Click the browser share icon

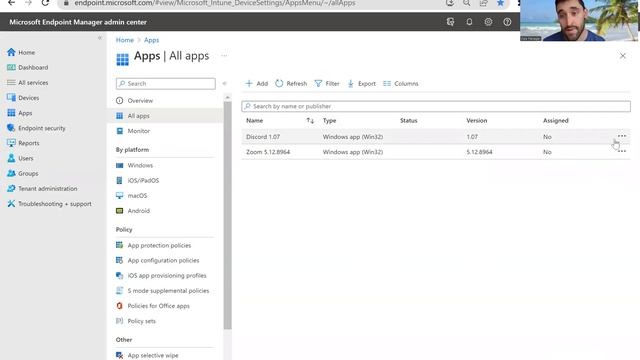click(x=483, y=3)
